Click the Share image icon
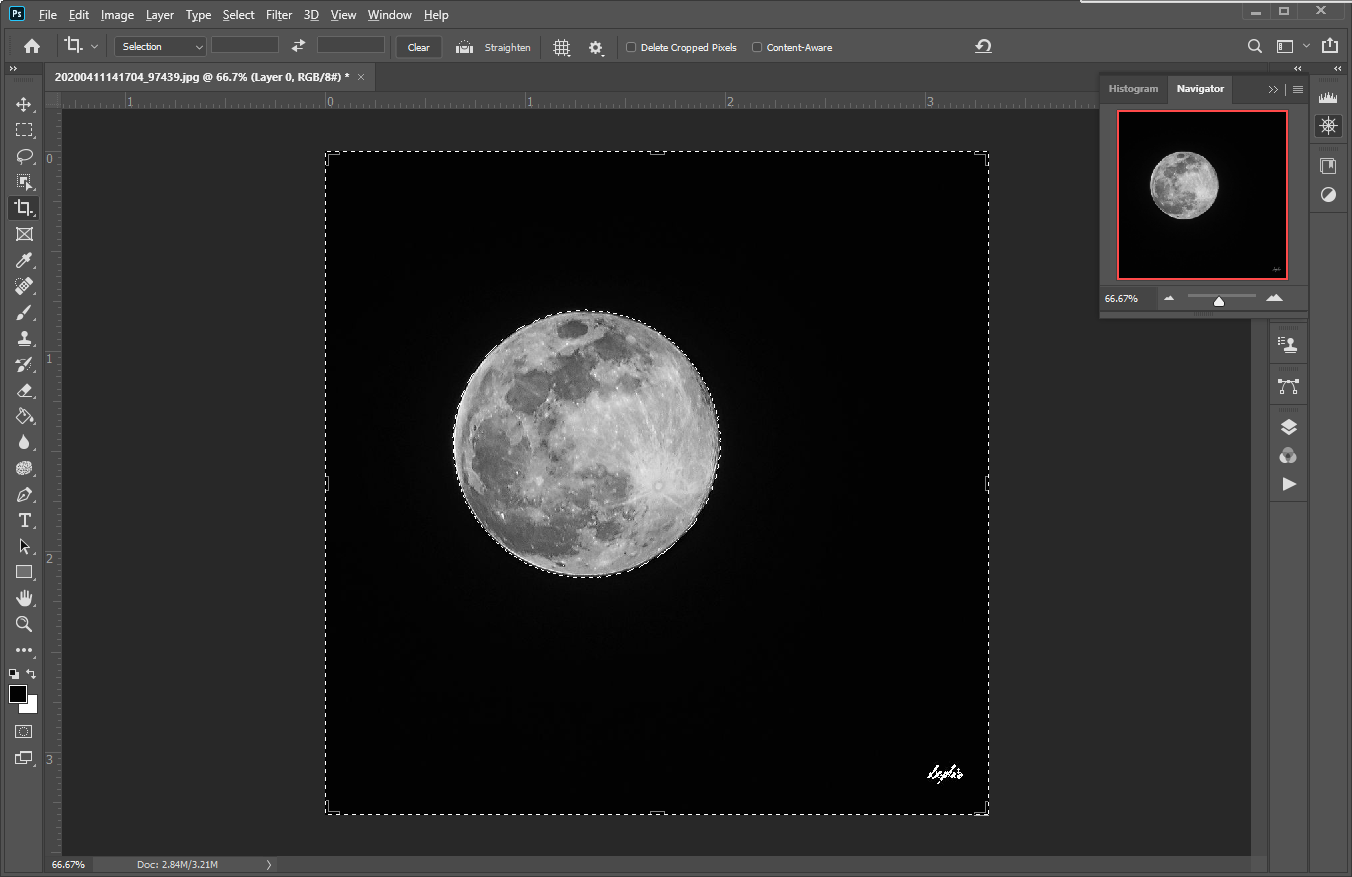This screenshot has width=1352, height=877. (1329, 46)
